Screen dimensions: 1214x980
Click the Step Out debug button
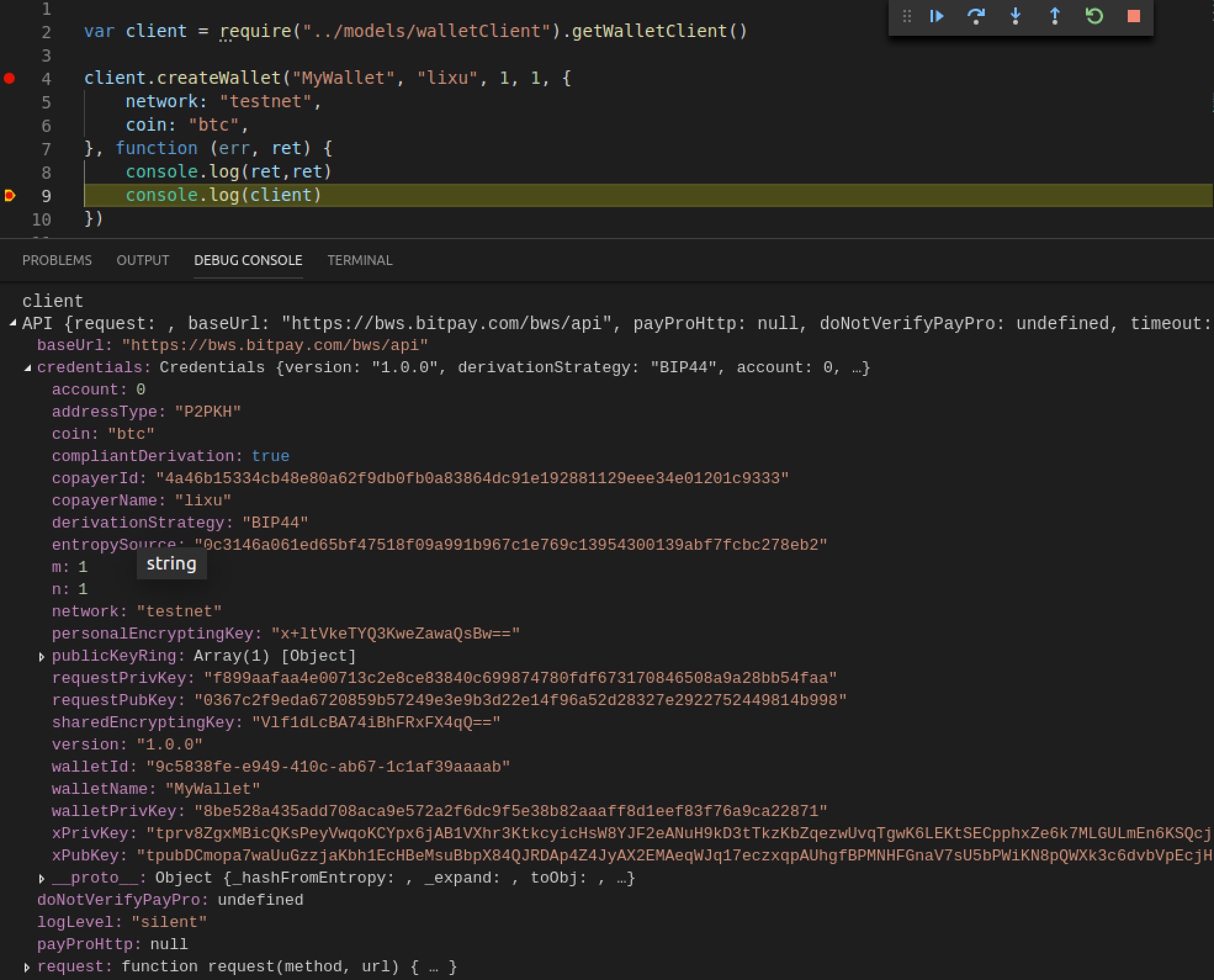1055,16
